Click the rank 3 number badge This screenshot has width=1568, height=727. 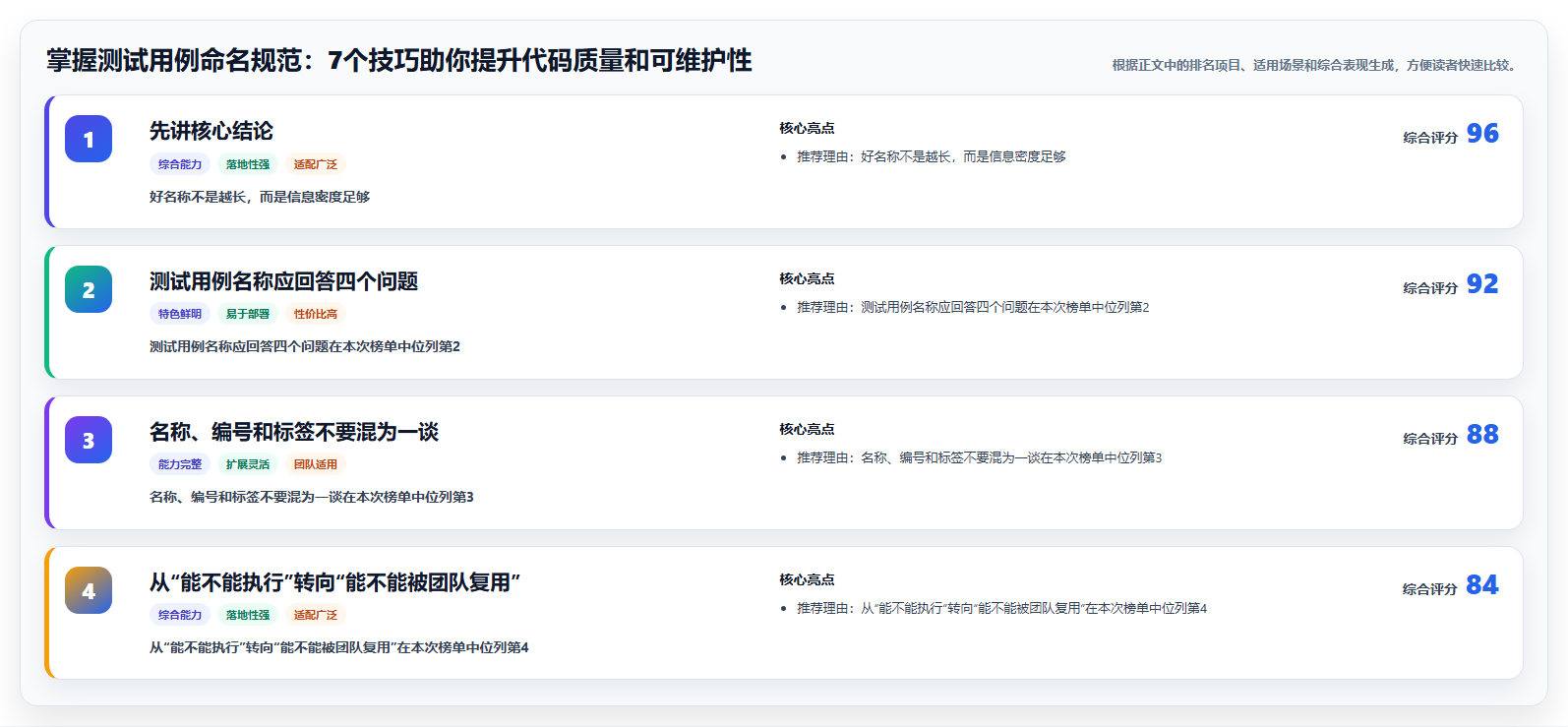pyautogui.click(x=89, y=440)
